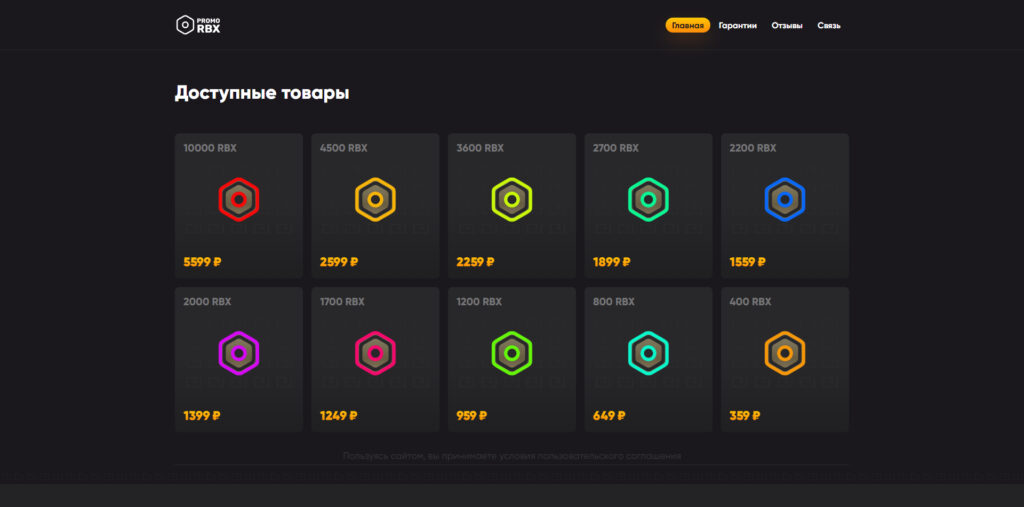Click the Promo RBX logo
This screenshot has height=507, width=1024.
click(x=198, y=25)
